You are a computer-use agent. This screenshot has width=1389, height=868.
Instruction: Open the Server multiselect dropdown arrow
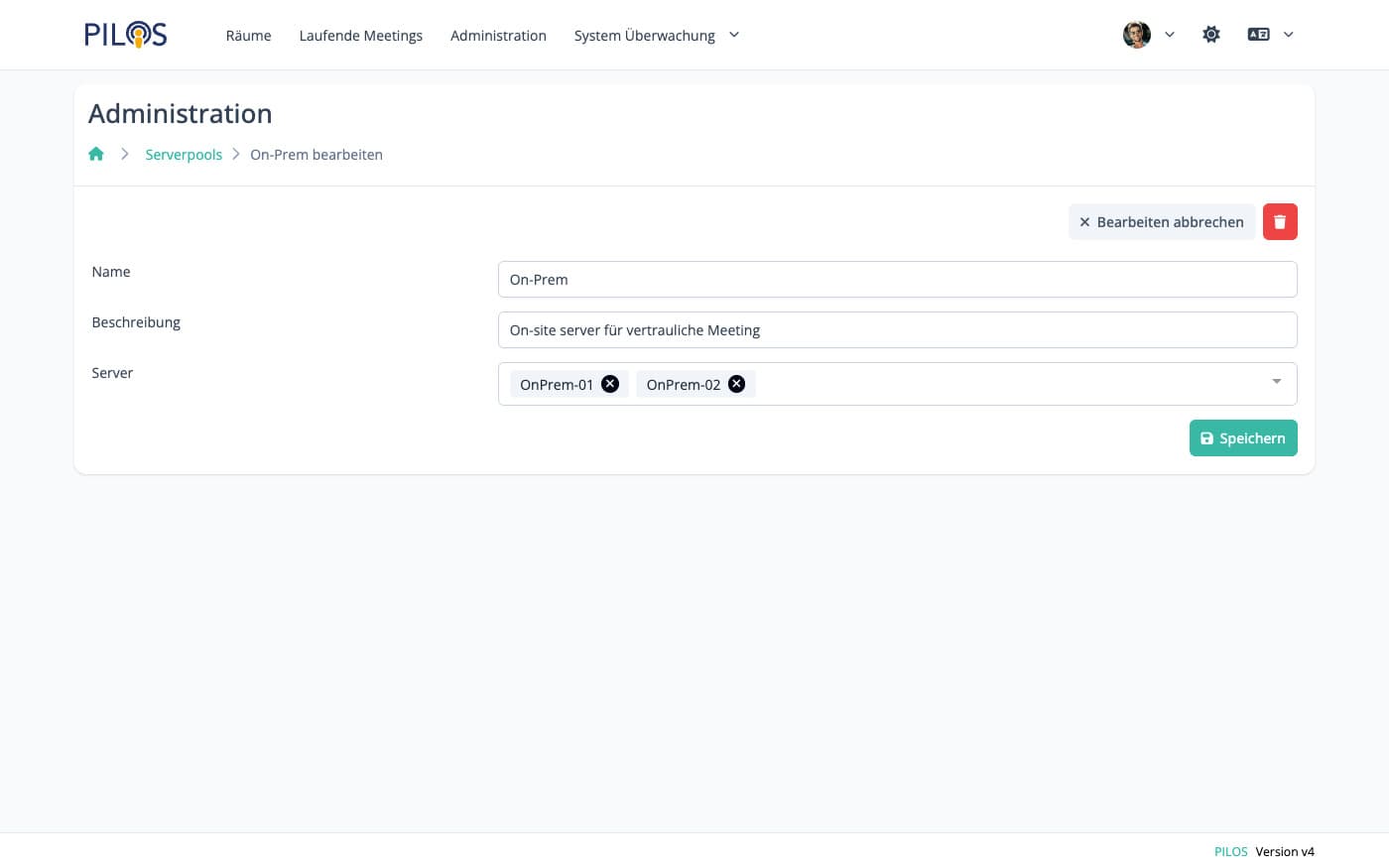tap(1276, 383)
